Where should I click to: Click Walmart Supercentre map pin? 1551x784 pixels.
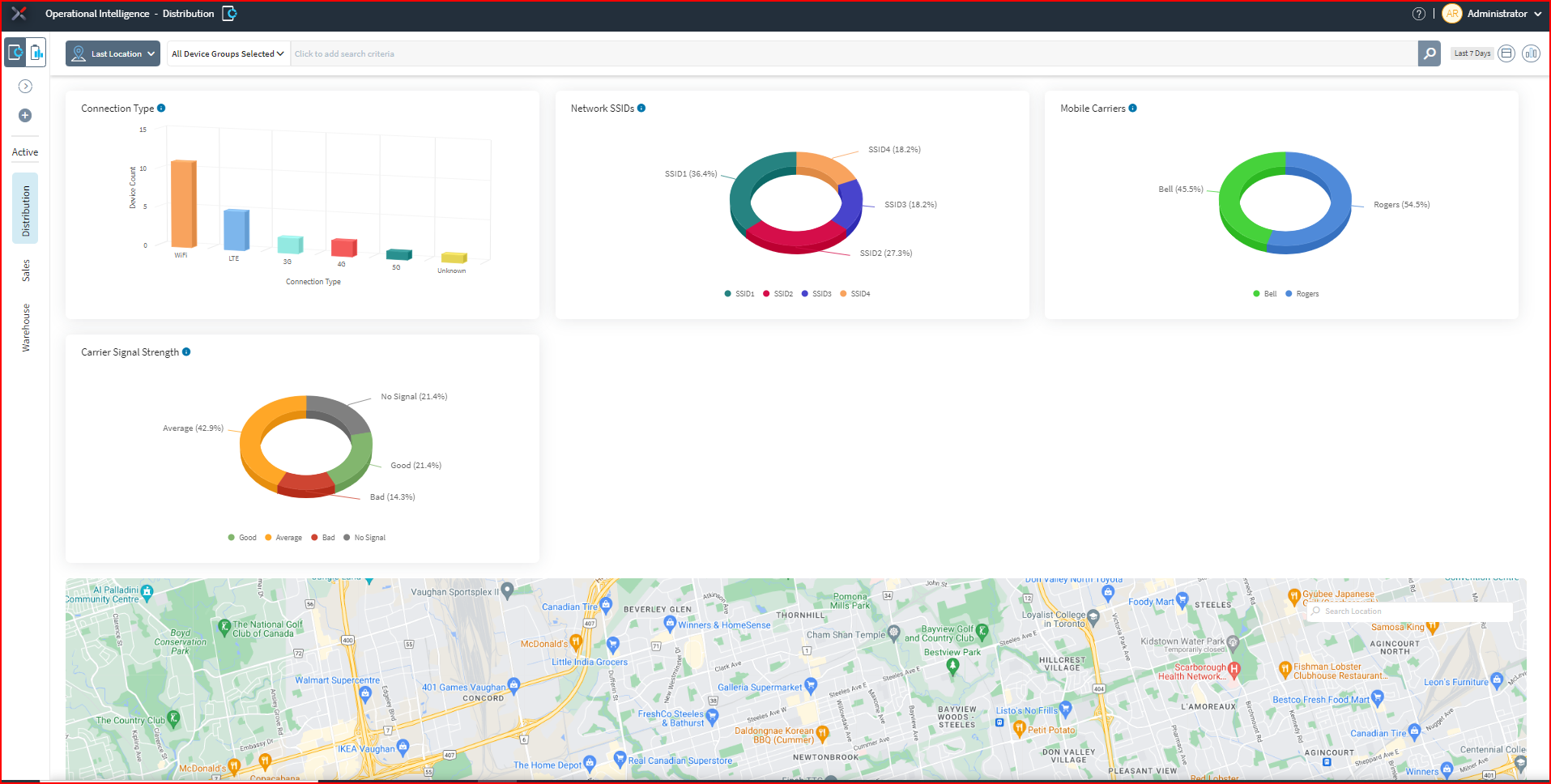(x=365, y=693)
